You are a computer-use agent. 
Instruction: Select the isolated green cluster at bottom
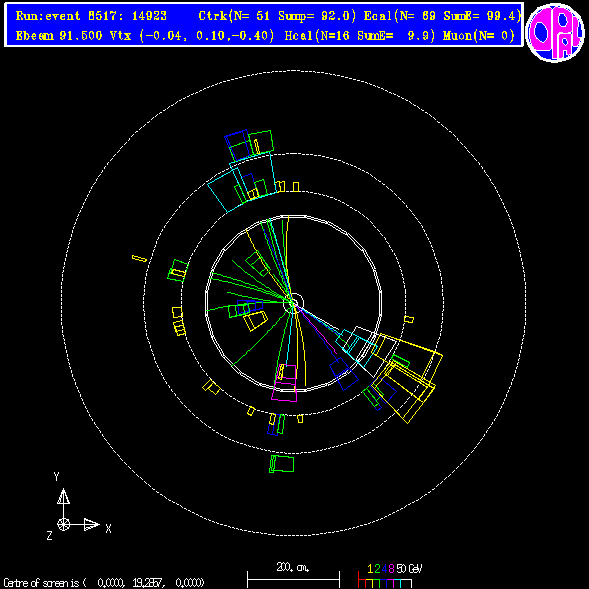[x=281, y=464]
